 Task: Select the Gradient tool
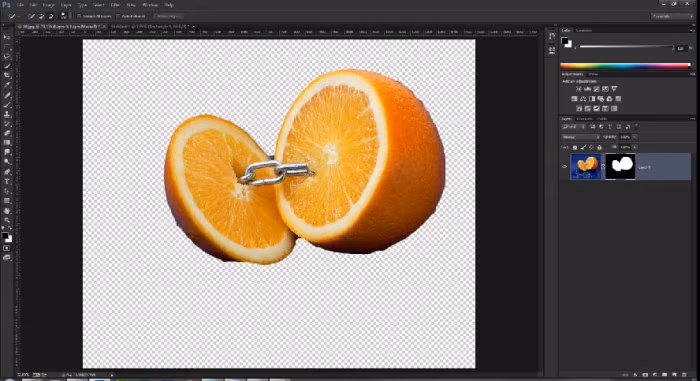(x=7, y=143)
